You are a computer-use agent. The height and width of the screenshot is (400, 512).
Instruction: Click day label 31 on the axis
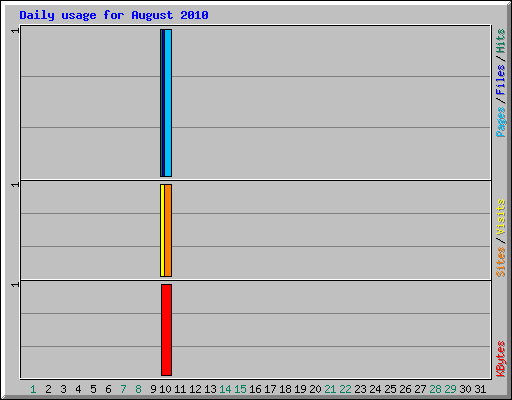pyautogui.click(x=480, y=389)
